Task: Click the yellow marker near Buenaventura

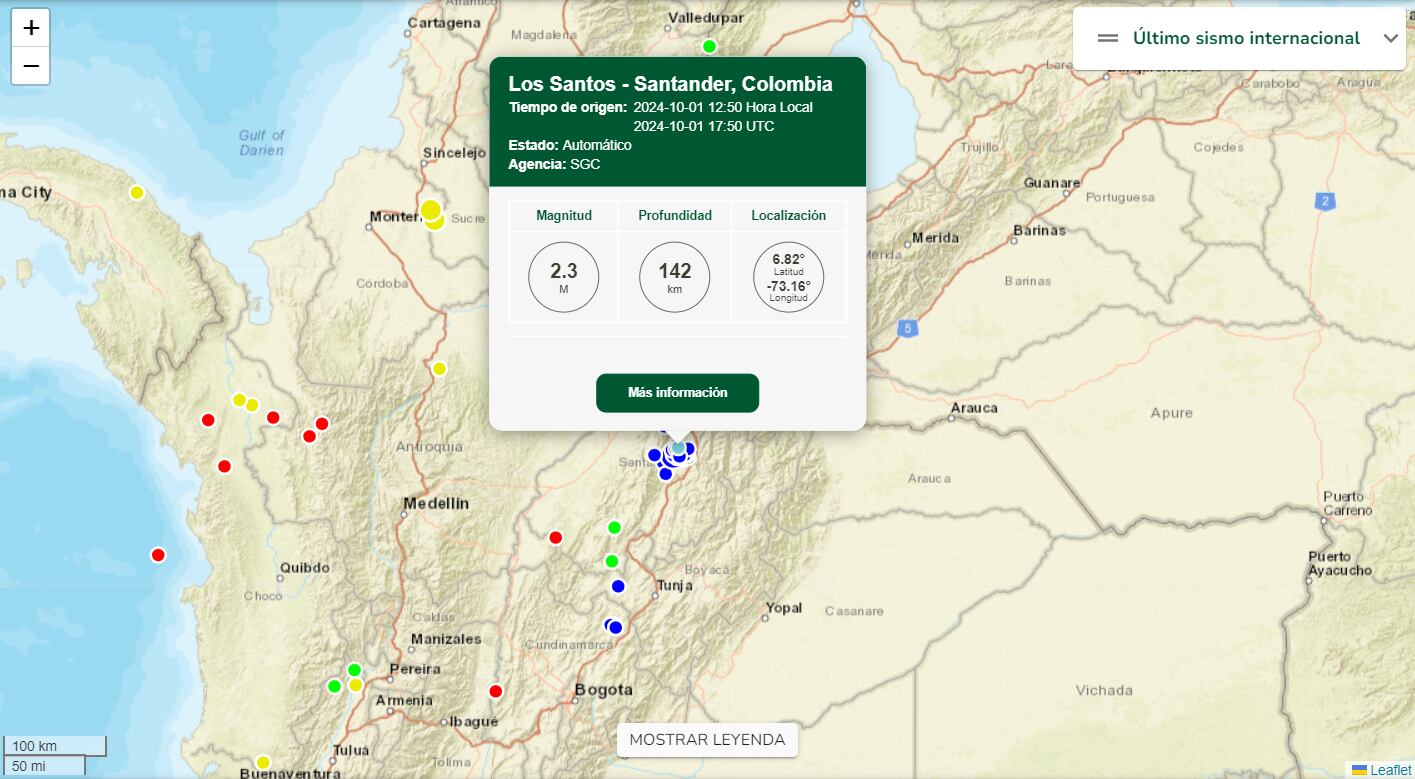Action: point(263,762)
